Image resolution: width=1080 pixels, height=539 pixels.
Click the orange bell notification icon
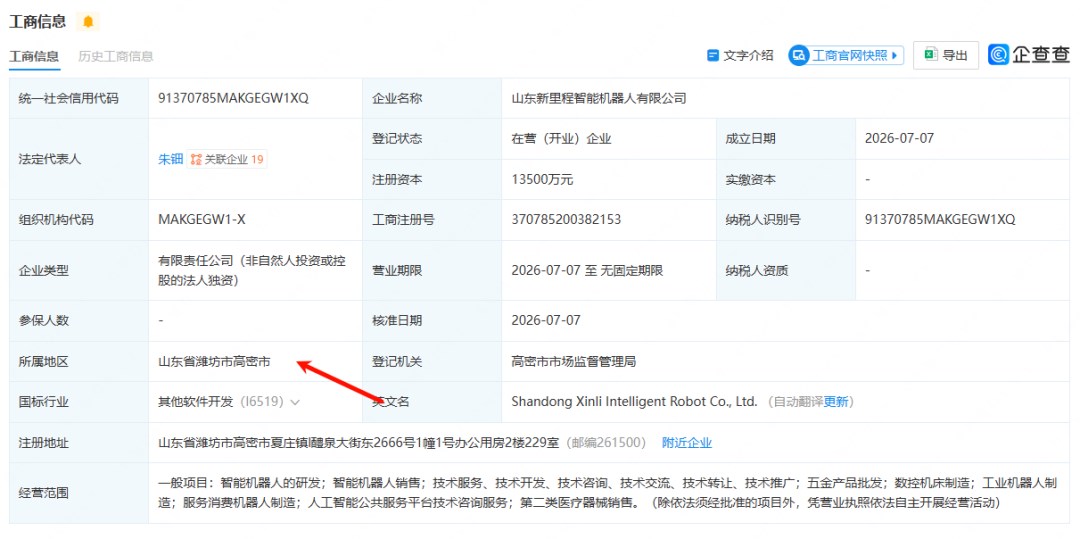click(x=87, y=22)
